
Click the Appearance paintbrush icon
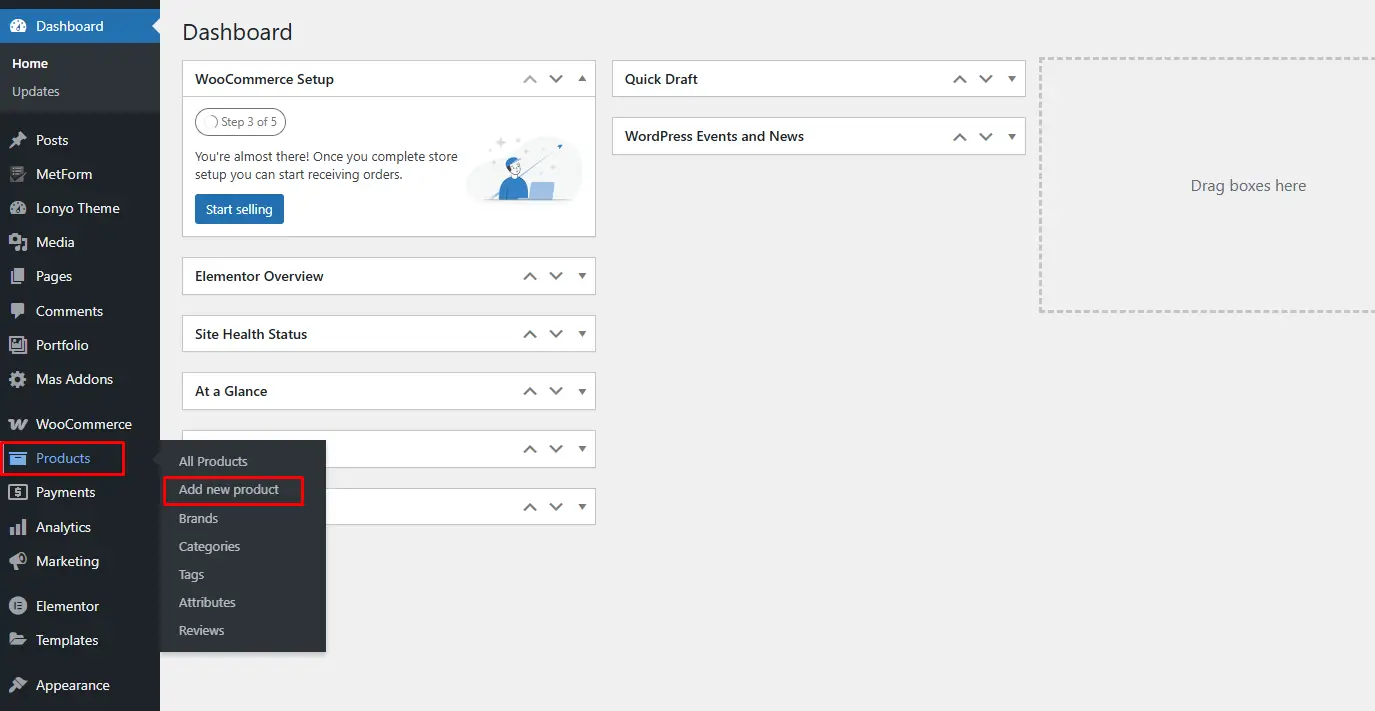18,685
